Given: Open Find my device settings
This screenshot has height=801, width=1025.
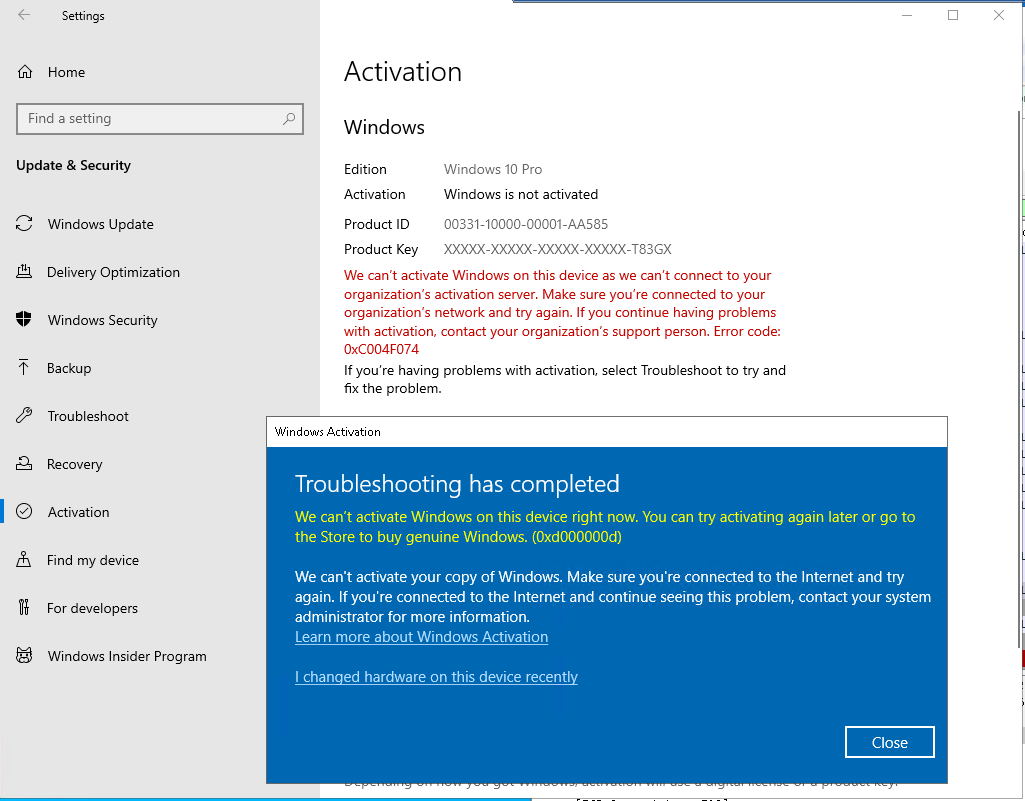Looking at the screenshot, I should coord(93,560).
